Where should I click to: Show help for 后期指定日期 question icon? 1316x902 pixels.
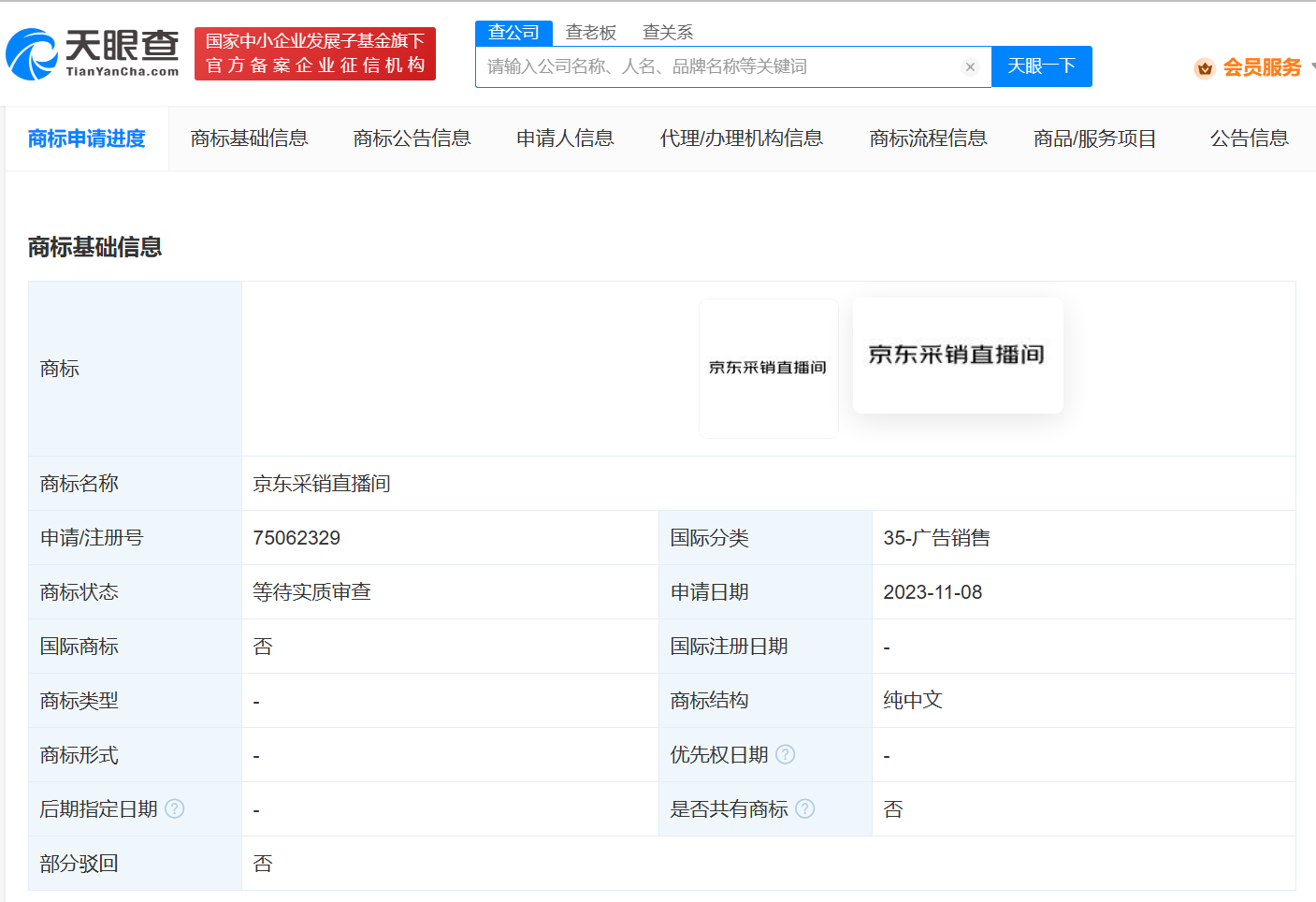click(x=175, y=808)
